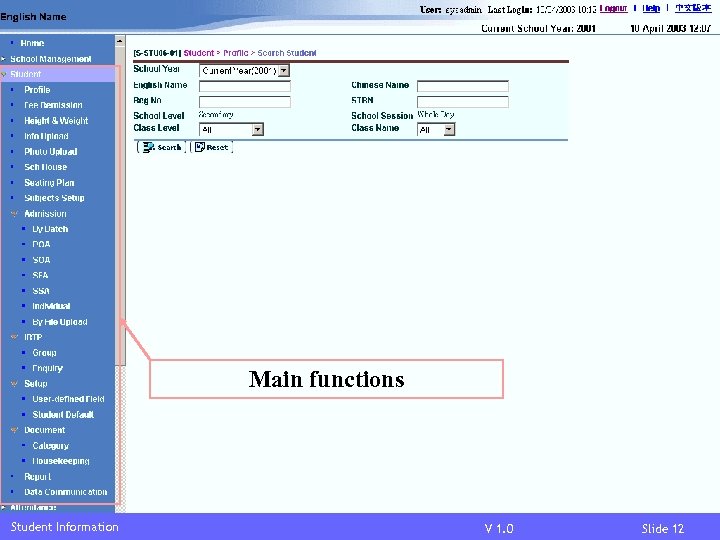Select Individual under Admission
The width and height of the screenshot is (720, 540).
(x=51, y=306)
